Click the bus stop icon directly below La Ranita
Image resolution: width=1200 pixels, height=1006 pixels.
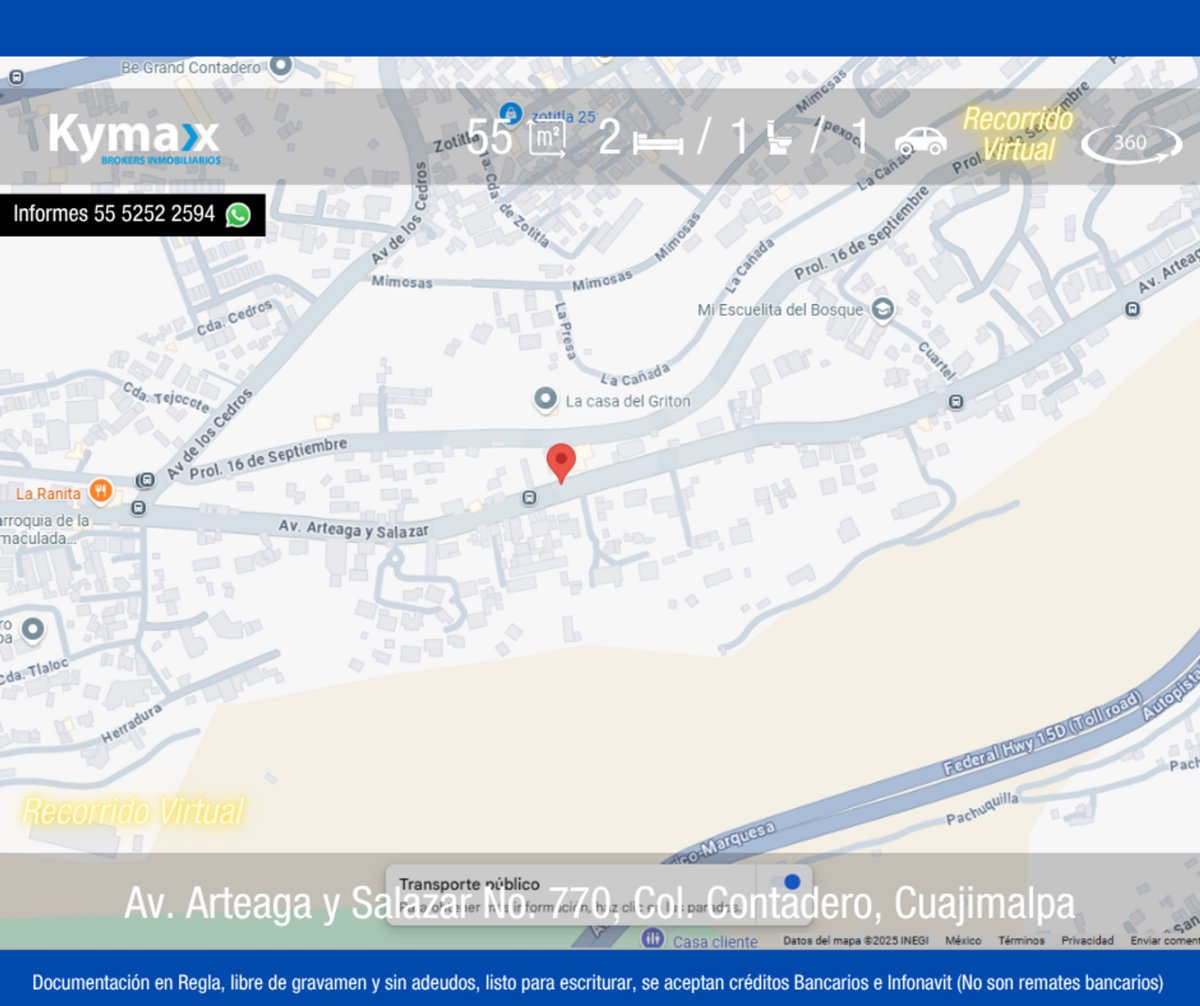[x=138, y=508]
